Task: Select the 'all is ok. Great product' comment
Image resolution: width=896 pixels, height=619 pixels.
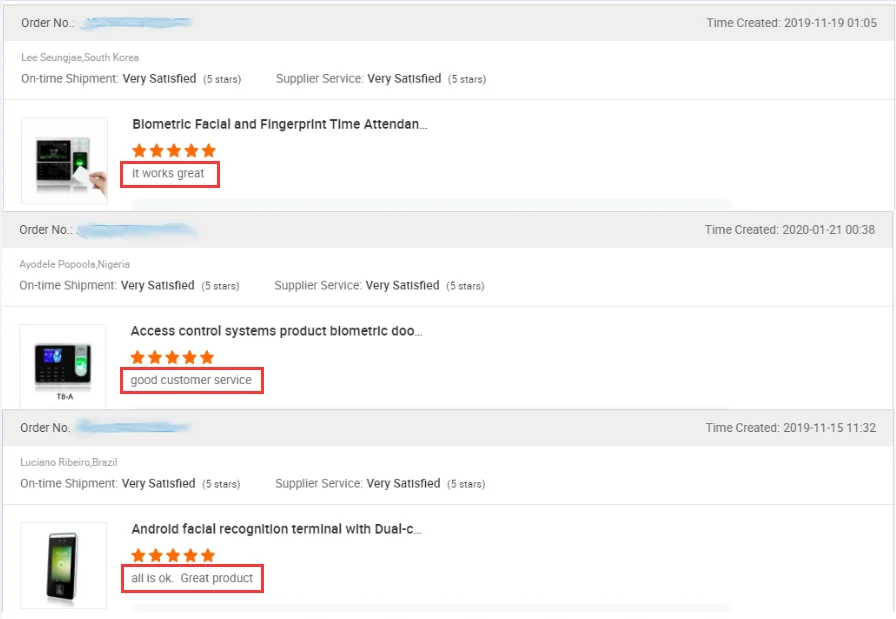Action: click(x=192, y=578)
